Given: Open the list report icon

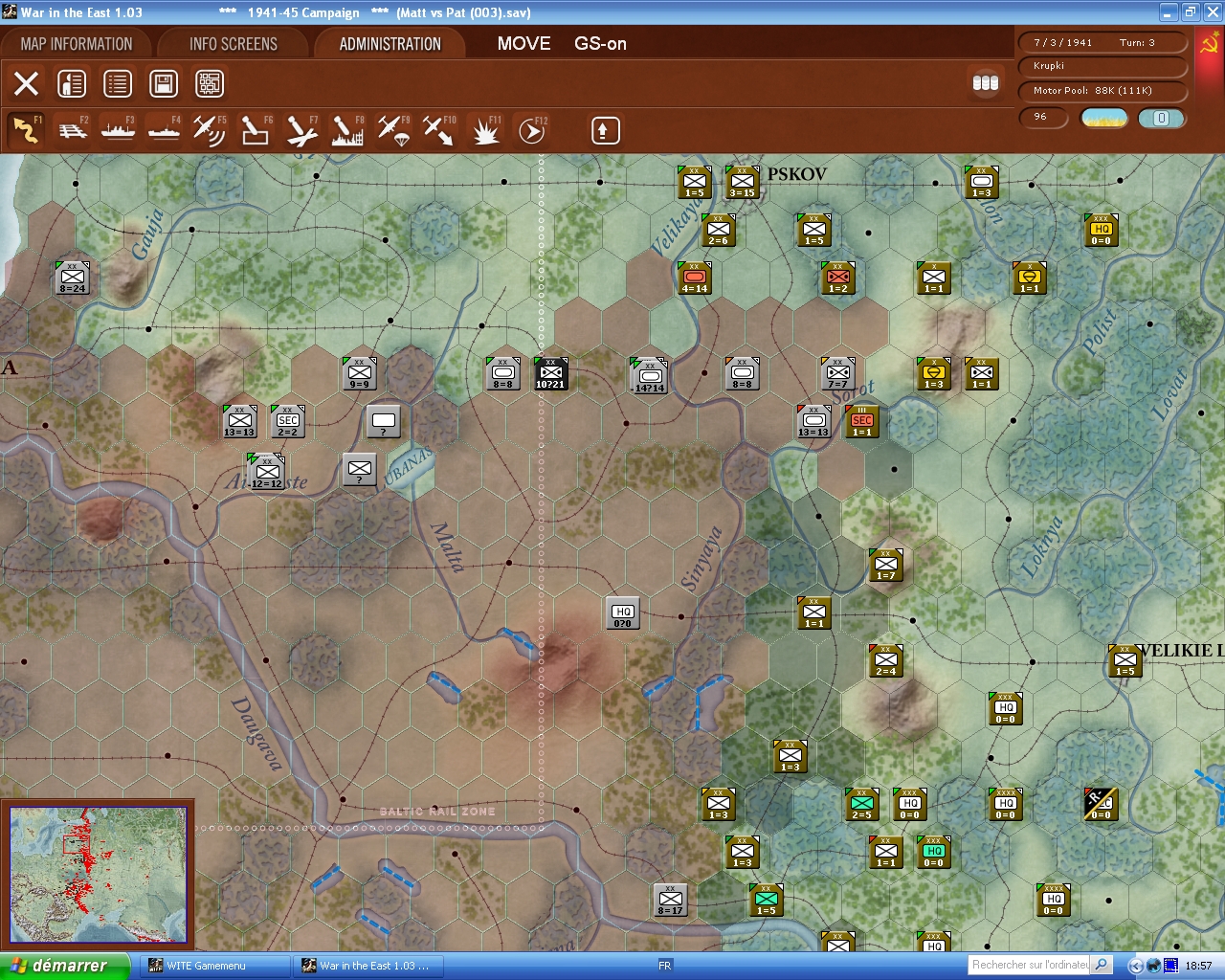Looking at the screenshot, I should [x=118, y=84].
